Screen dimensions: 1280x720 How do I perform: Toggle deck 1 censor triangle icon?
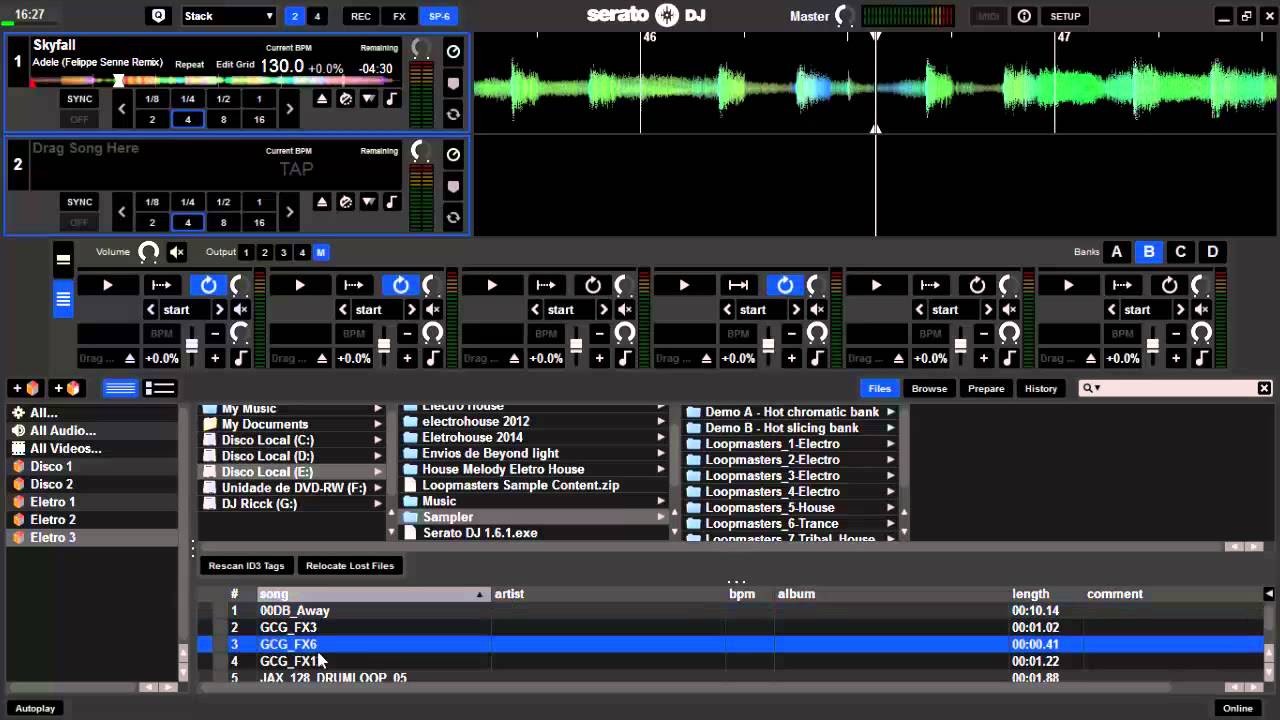click(x=369, y=99)
